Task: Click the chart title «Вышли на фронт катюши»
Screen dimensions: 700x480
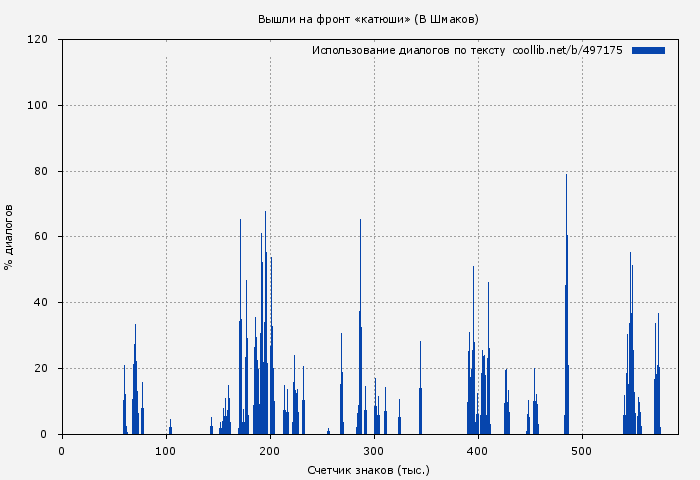Action: click(367, 19)
